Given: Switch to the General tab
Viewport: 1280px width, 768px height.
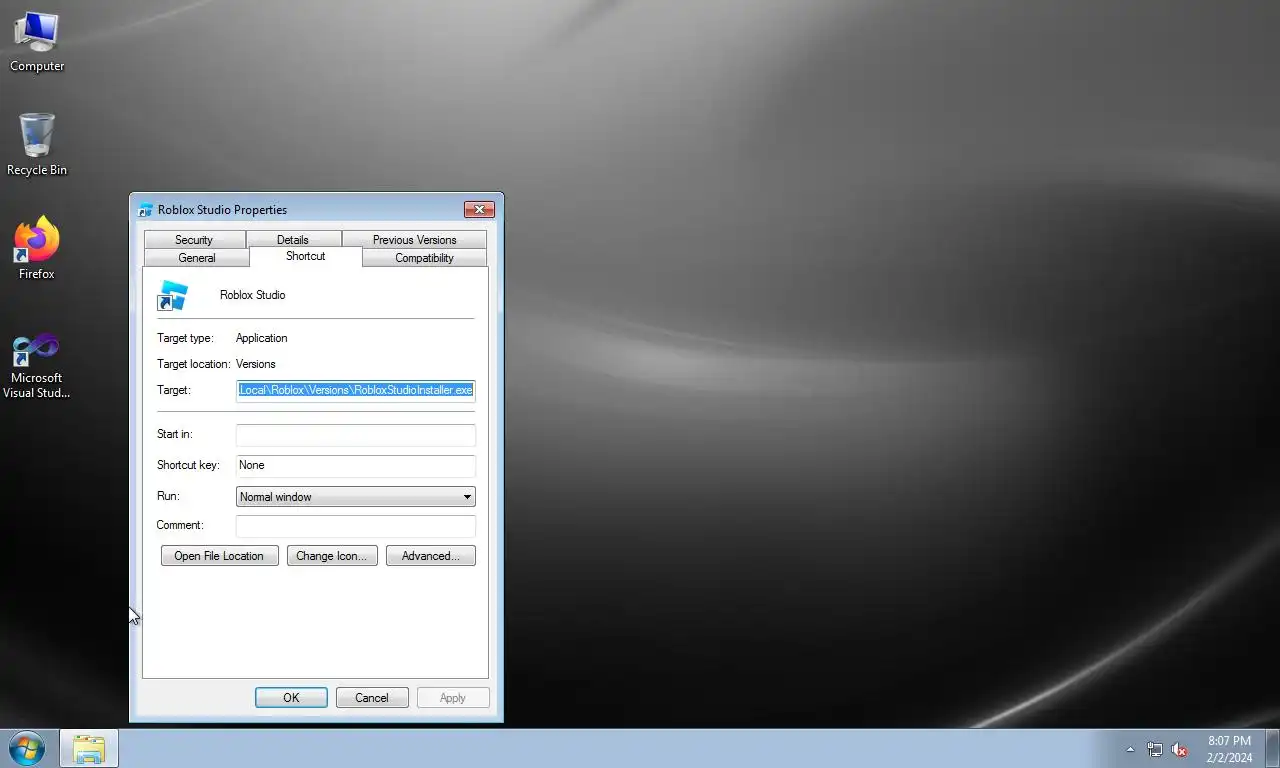Looking at the screenshot, I should (197, 258).
